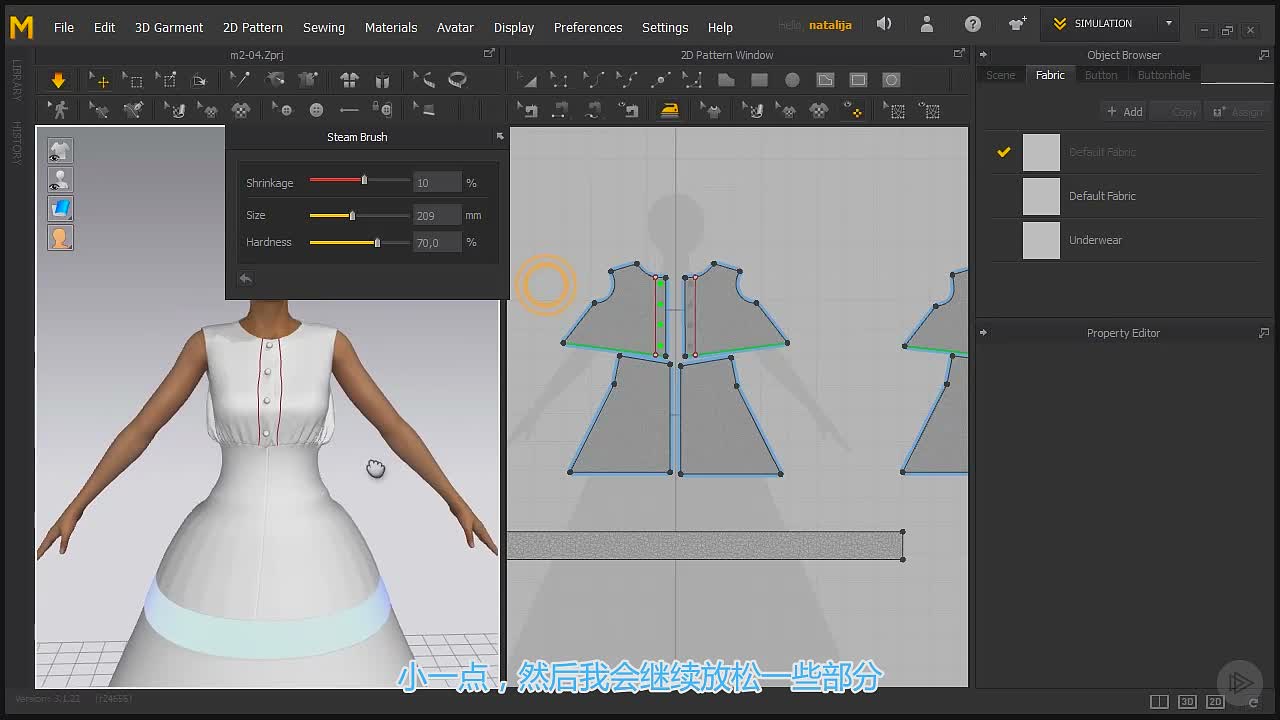This screenshot has height=720, width=1280.
Task: Undock the Object Browser with the pop-out icon
Action: pyautogui.click(x=1264, y=55)
